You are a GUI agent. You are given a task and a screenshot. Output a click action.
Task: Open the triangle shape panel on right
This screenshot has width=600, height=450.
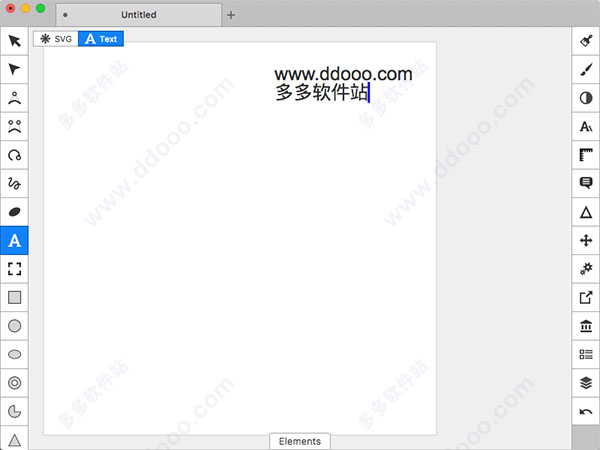(x=585, y=212)
